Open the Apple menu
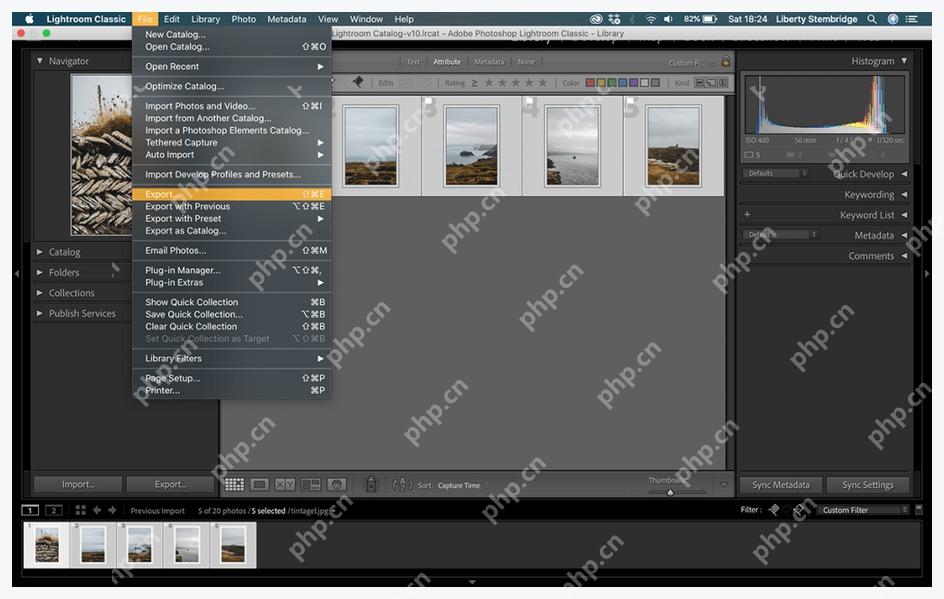 [x=29, y=19]
